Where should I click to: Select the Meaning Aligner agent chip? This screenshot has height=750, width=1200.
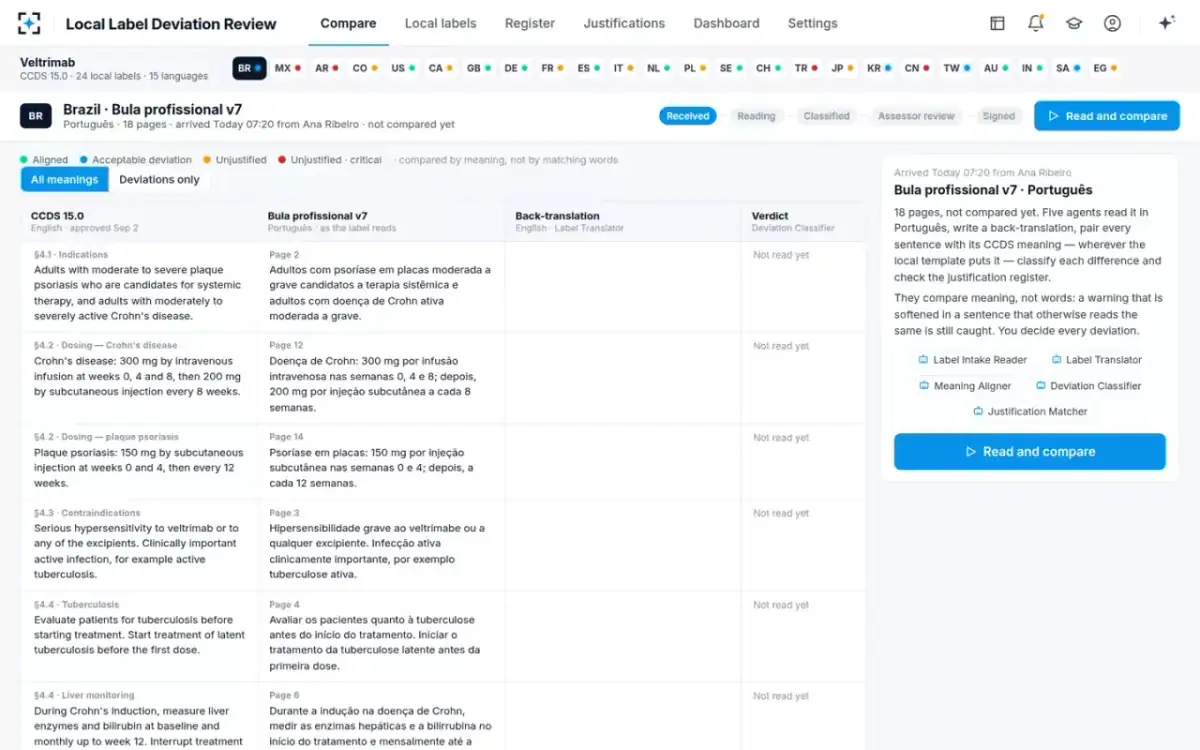965,386
